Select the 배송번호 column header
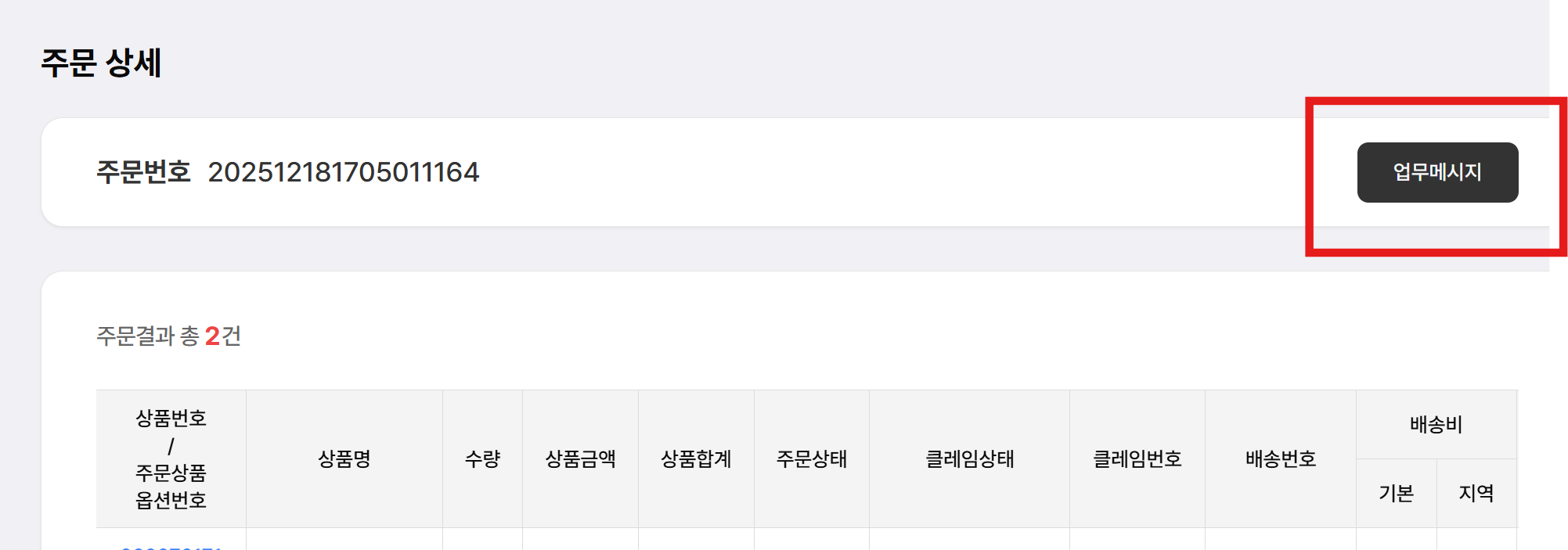 click(1281, 458)
